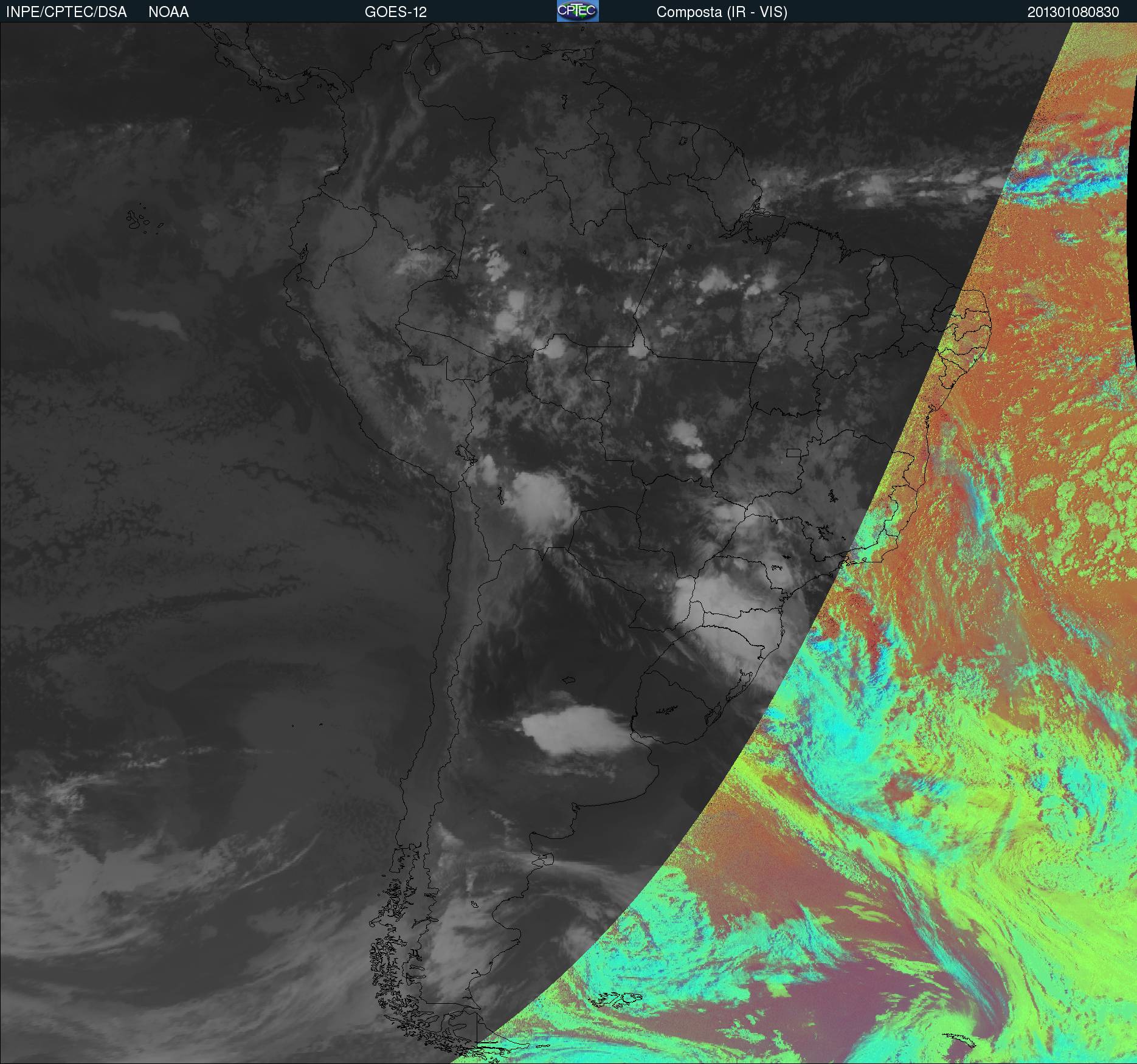
Task: Click the Composta (IR - VIS) title
Action: [722, 12]
